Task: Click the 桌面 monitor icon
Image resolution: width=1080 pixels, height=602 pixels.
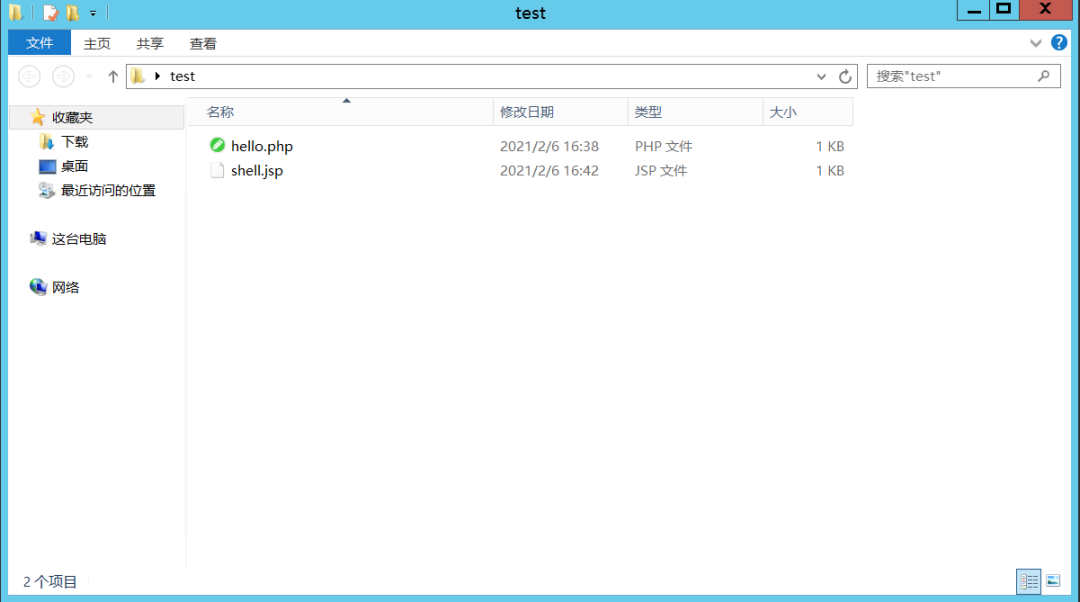Action: (47, 166)
